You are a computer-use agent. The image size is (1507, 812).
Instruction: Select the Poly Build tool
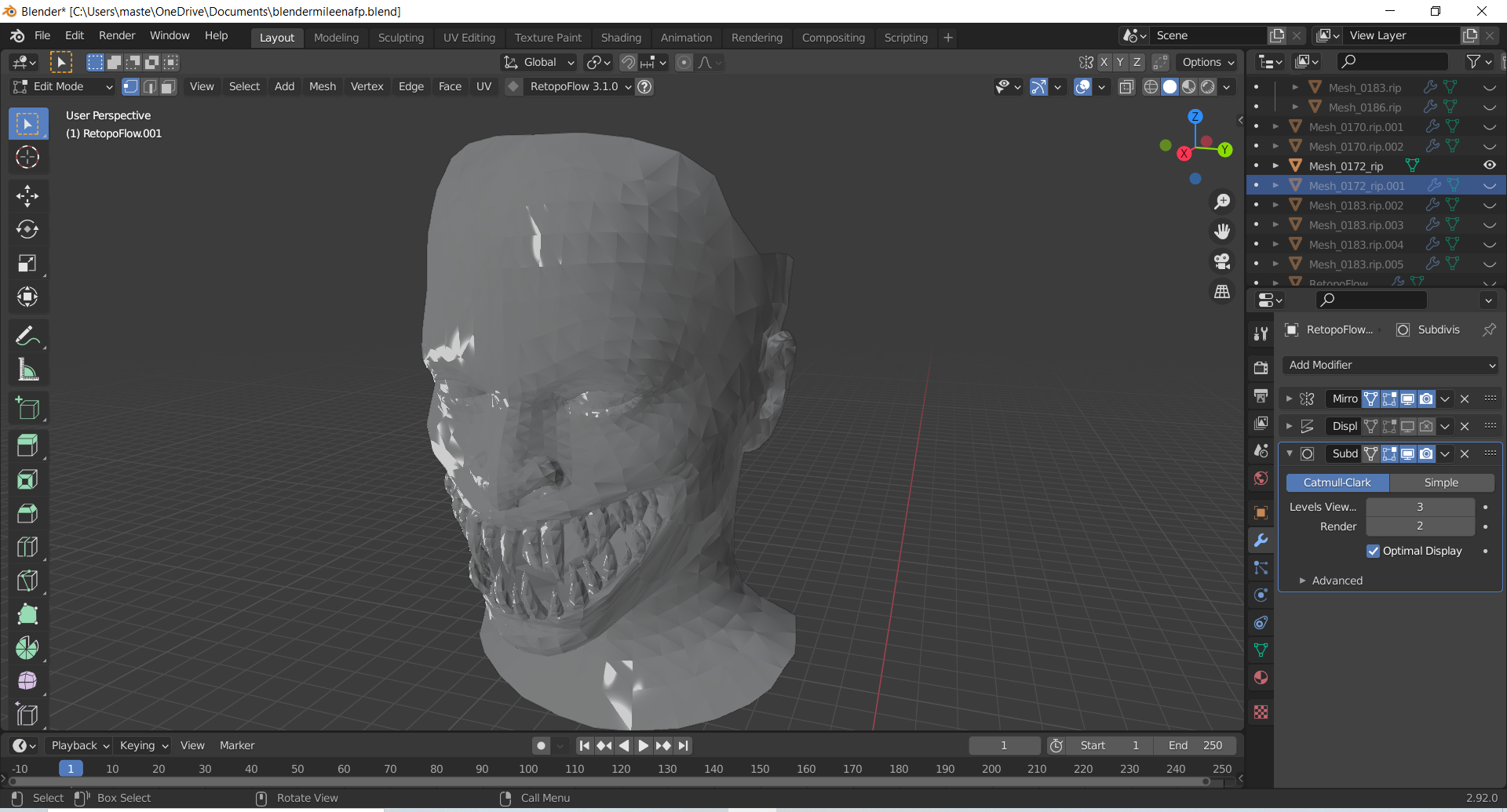pos(27,614)
